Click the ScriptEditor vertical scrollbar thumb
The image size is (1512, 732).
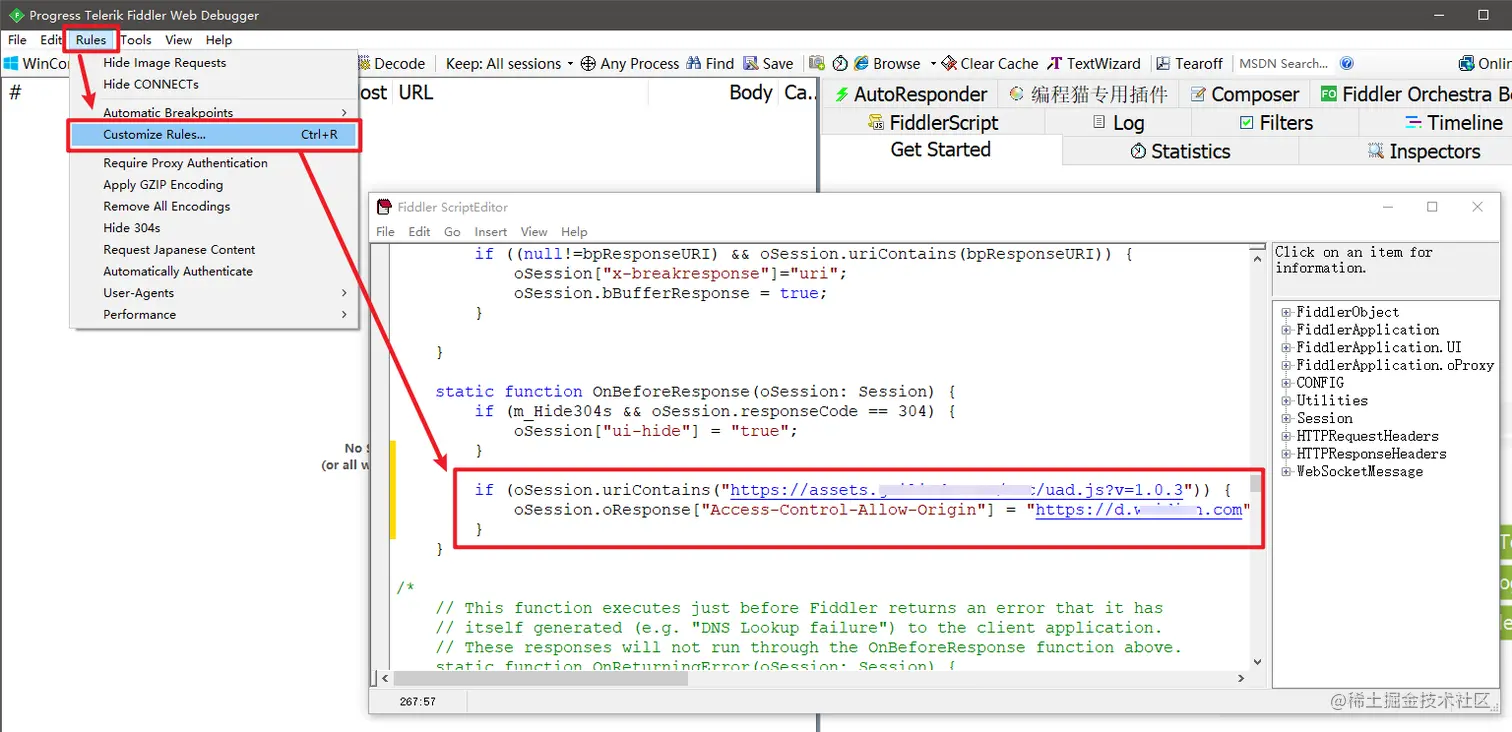[1255, 484]
